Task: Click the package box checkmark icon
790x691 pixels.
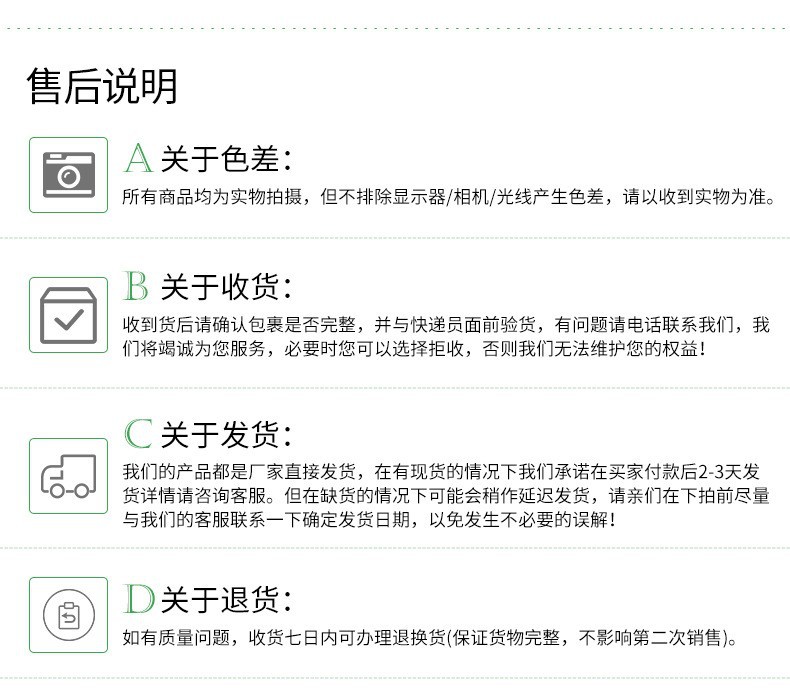Action: [68, 315]
